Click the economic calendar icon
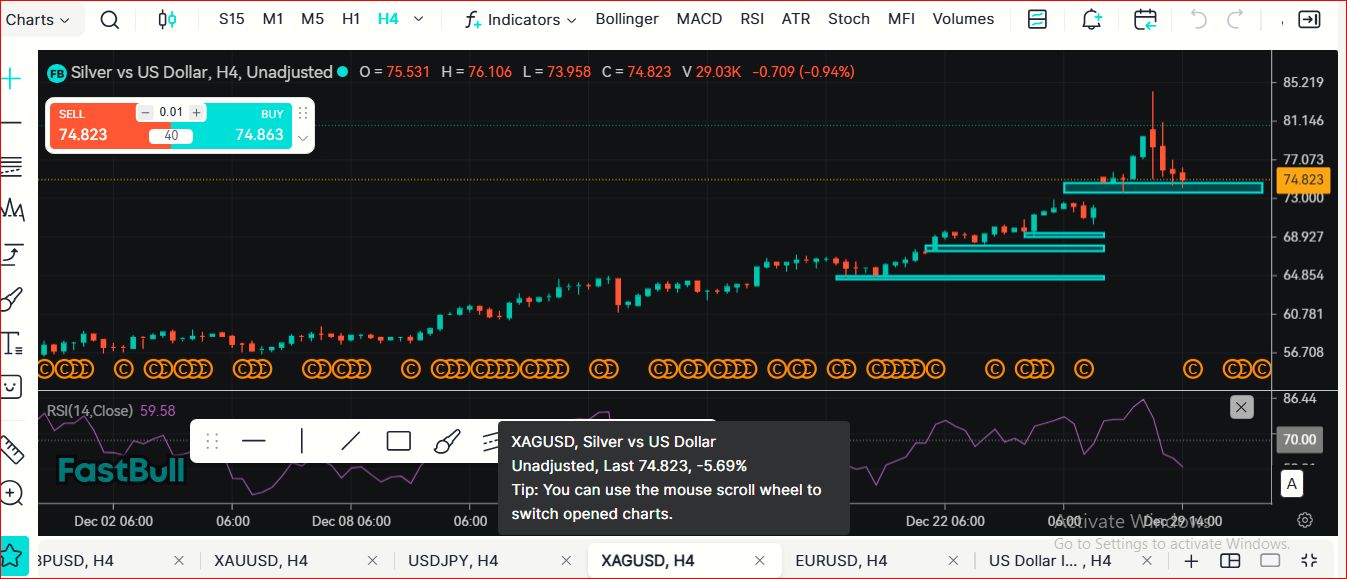This screenshot has width=1347, height=579. tap(1145, 20)
